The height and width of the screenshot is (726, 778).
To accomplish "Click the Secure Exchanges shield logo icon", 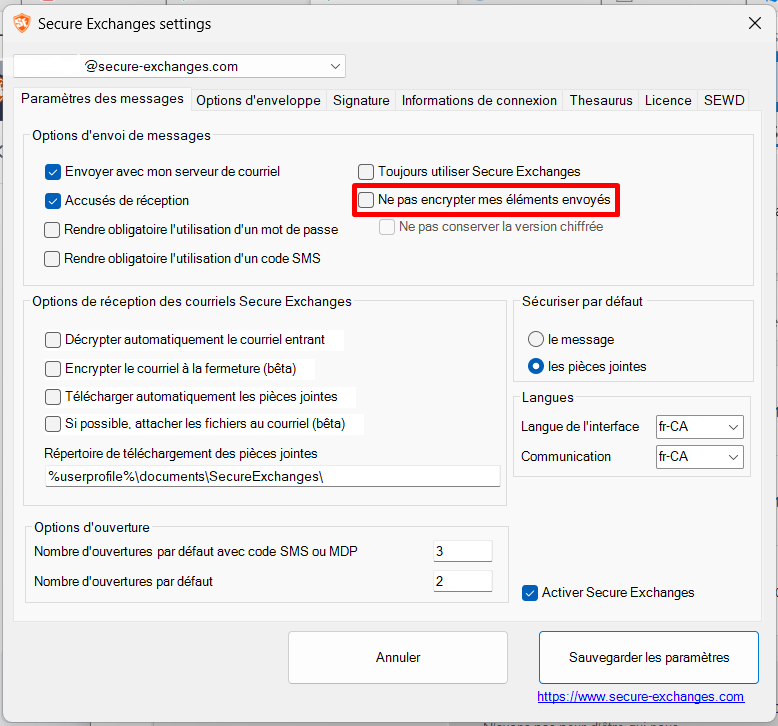I will (x=21, y=23).
